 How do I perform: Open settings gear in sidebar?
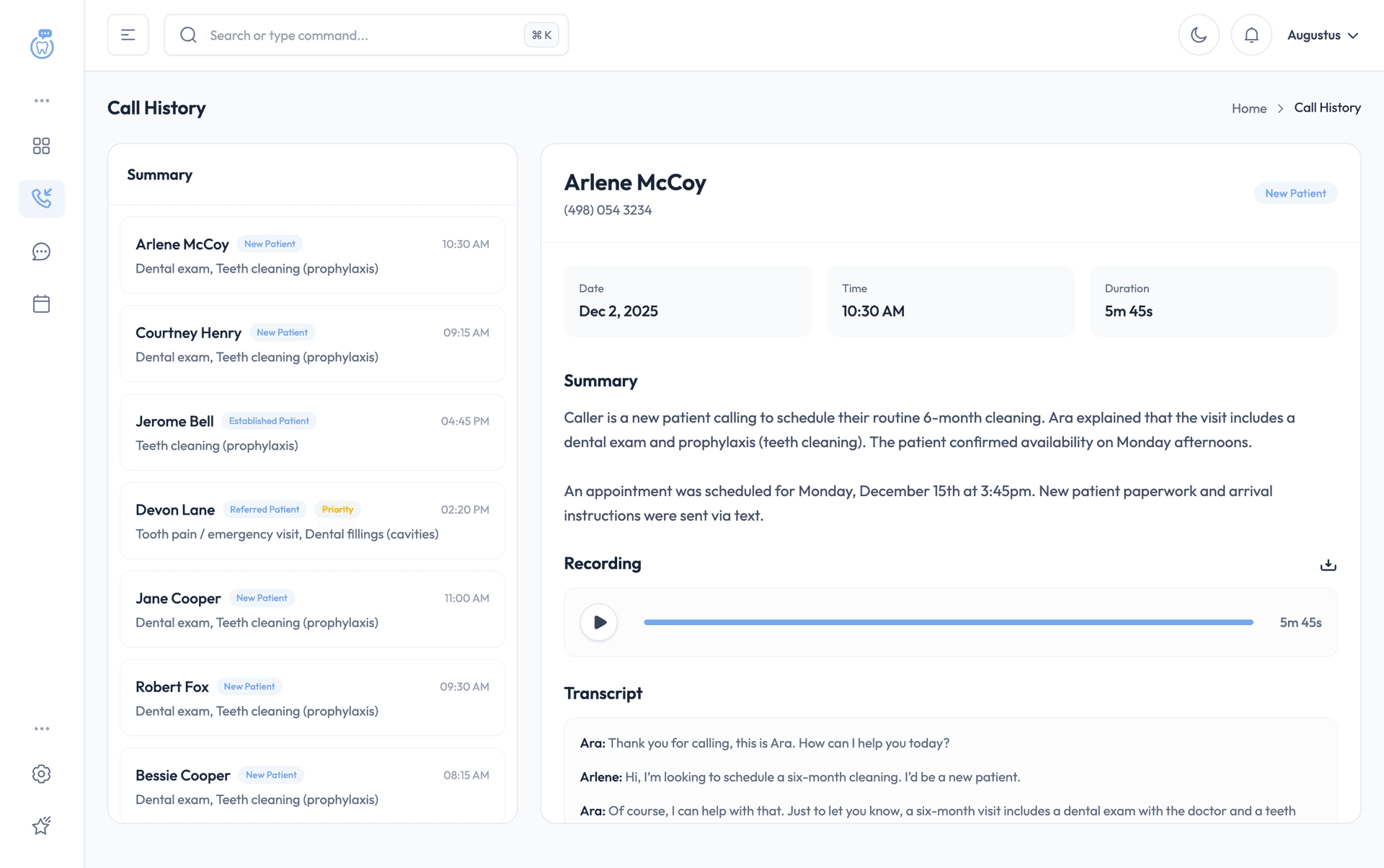pyautogui.click(x=42, y=774)
